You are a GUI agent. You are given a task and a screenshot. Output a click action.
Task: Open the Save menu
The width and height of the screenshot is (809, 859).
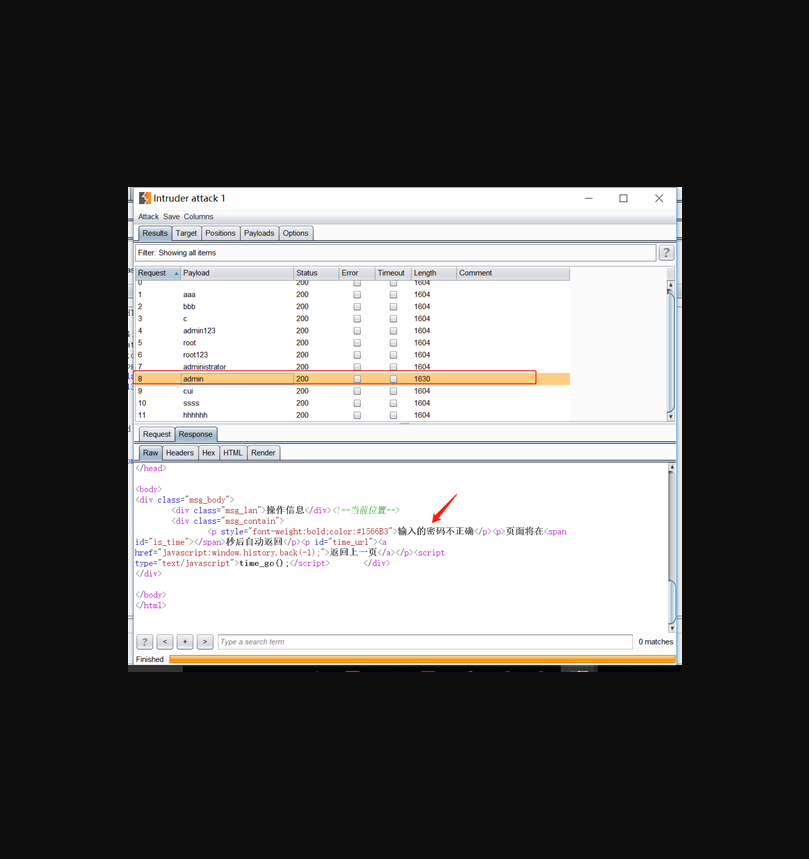point(171,217)
